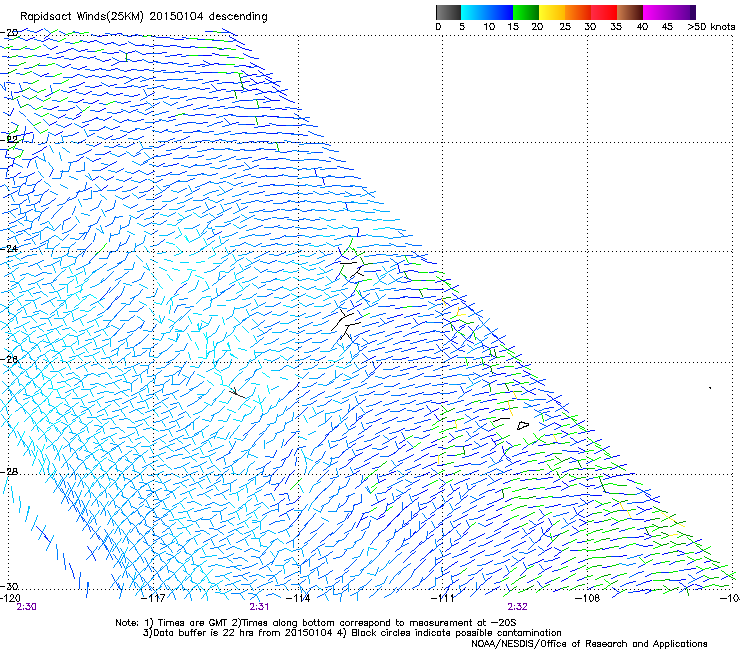Click the '-30' latitude axis label
This screenshot has height=650, width=740.
(10, 586)
